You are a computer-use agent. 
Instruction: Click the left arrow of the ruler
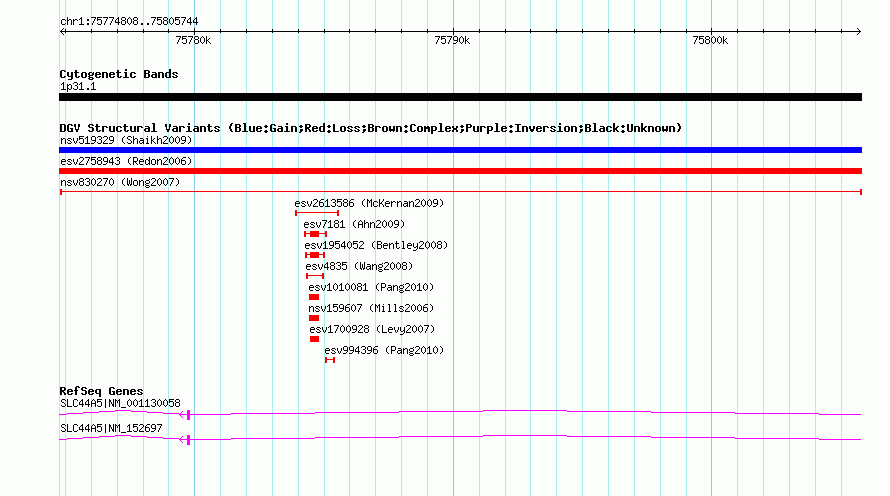click(x=62, y=31)
